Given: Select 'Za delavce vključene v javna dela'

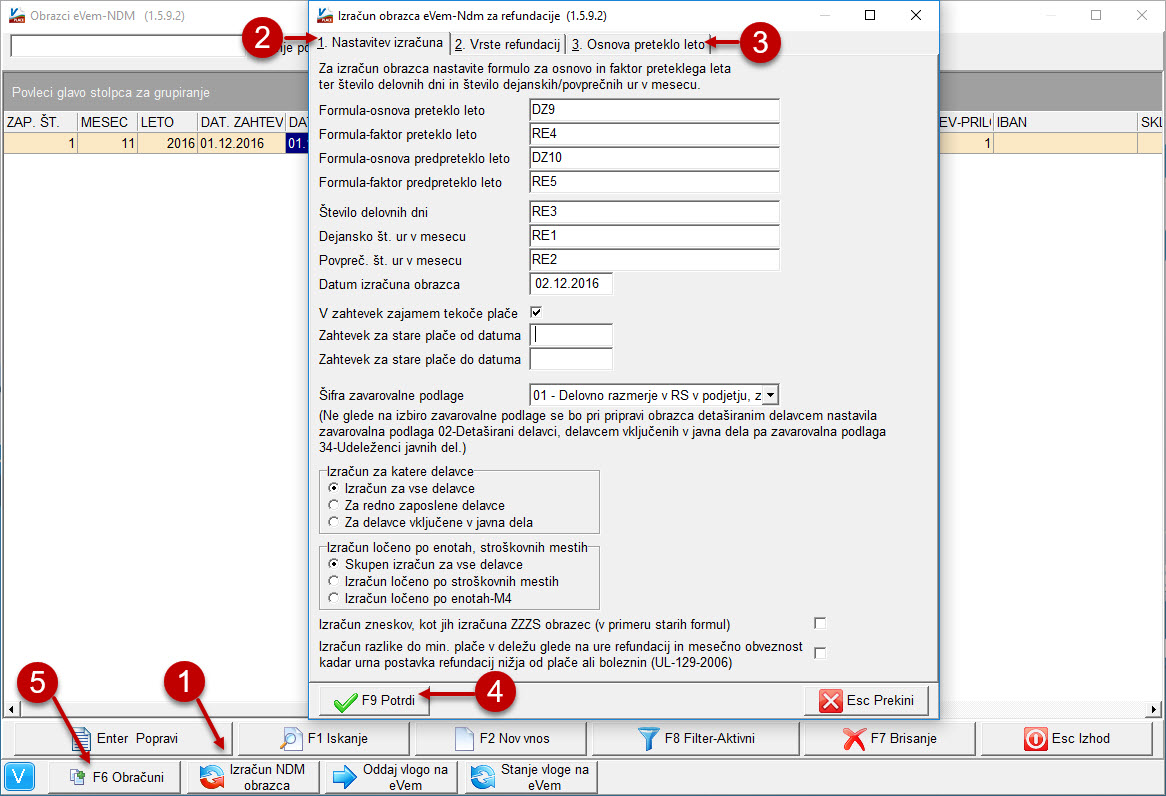Looking at the screenshot, I should pos(333,522).
